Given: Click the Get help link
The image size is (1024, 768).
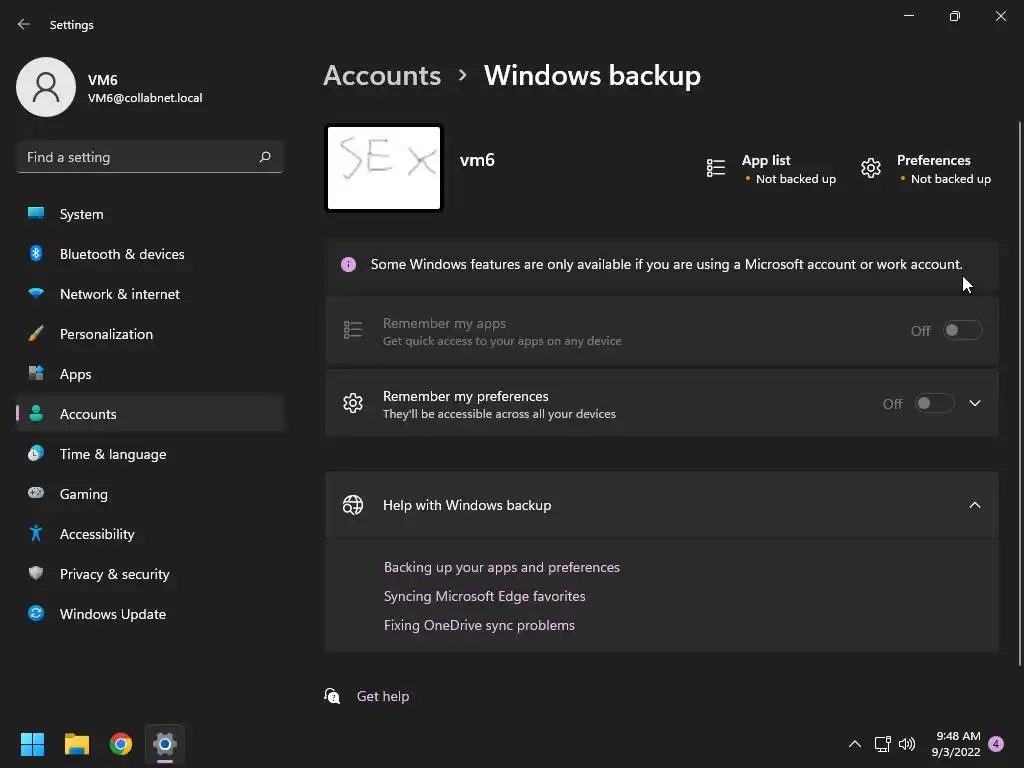Looking at the screenshot, I should click(383, 696).
